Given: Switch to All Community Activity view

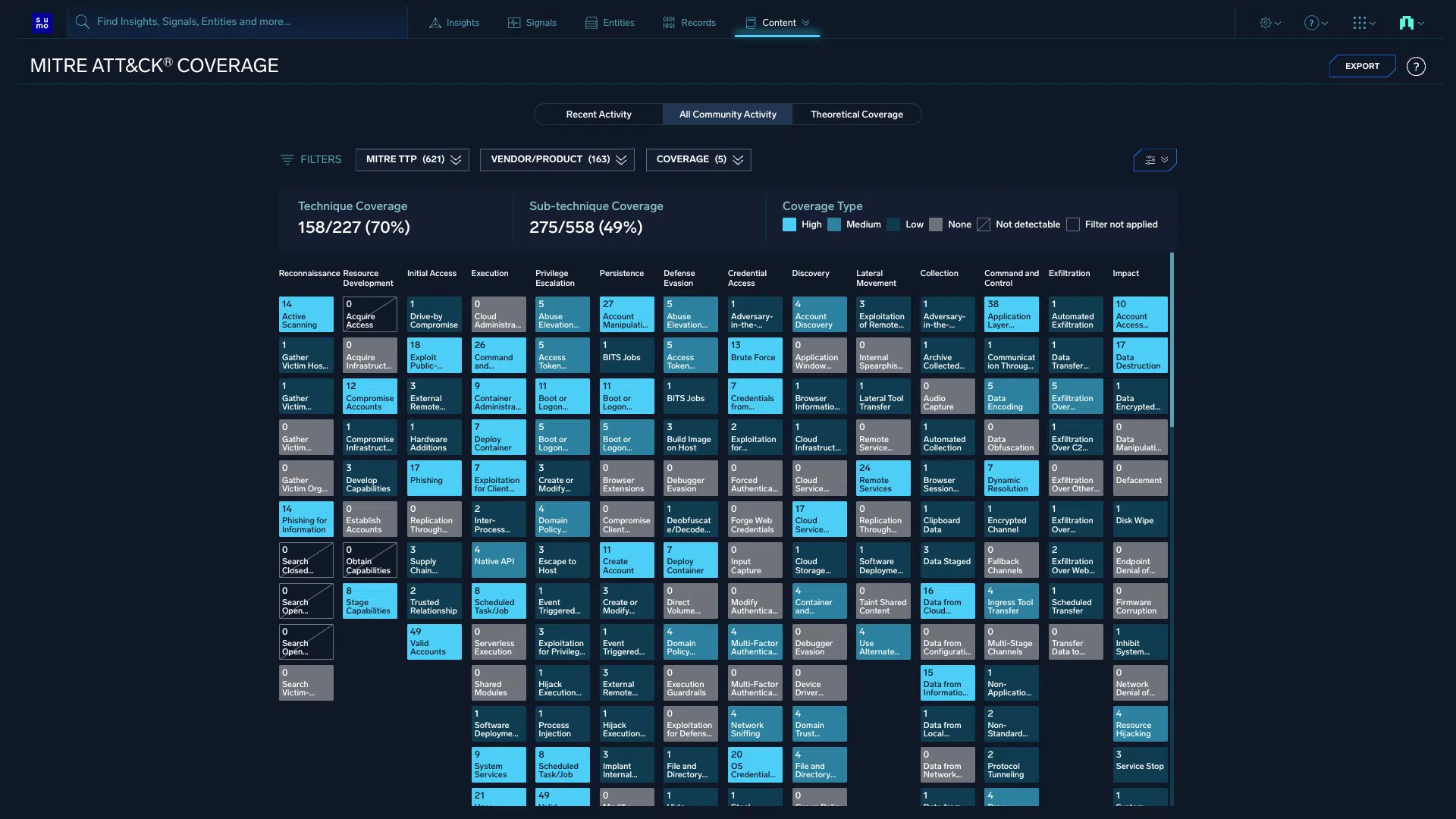Looking at the screenshot, I should pyautogui.click(x=727, y=115).
